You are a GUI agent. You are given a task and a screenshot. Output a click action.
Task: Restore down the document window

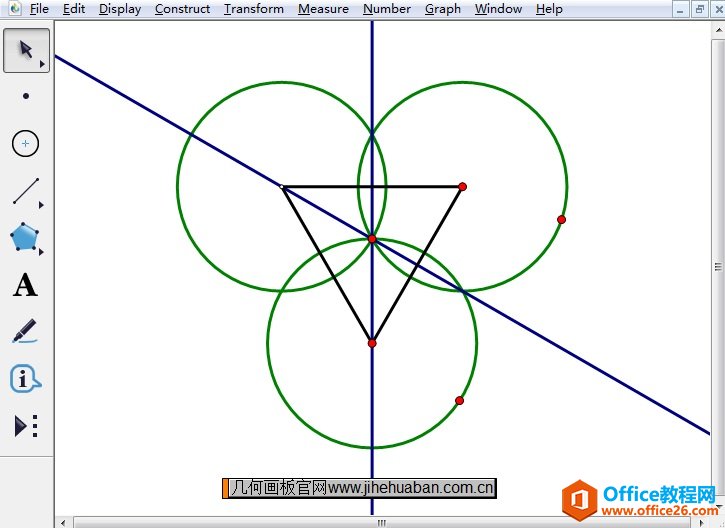point(700,9)
